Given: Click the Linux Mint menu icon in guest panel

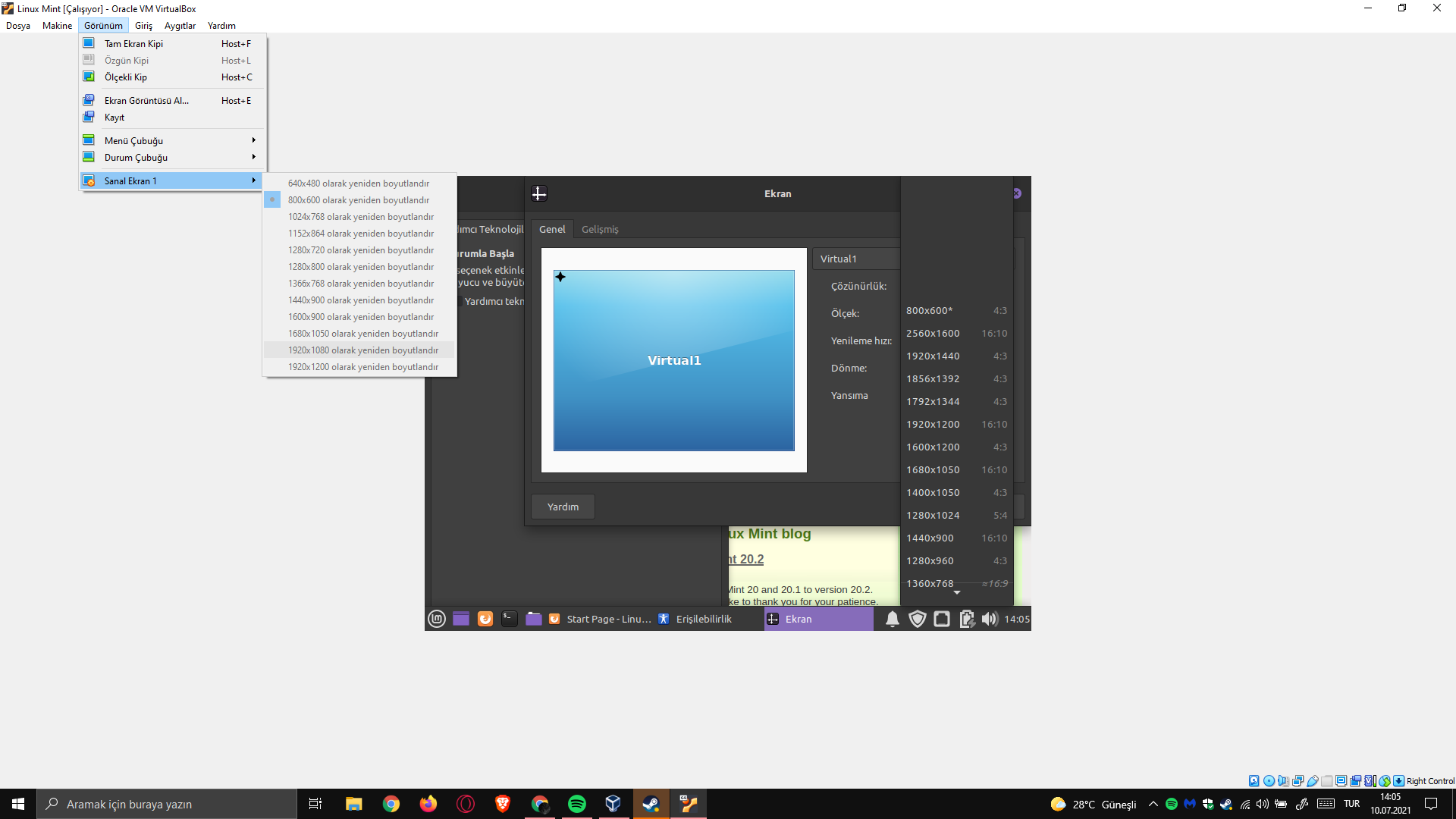Looking at the screenshot, I should pyautogui.click(x=437, y=619).
